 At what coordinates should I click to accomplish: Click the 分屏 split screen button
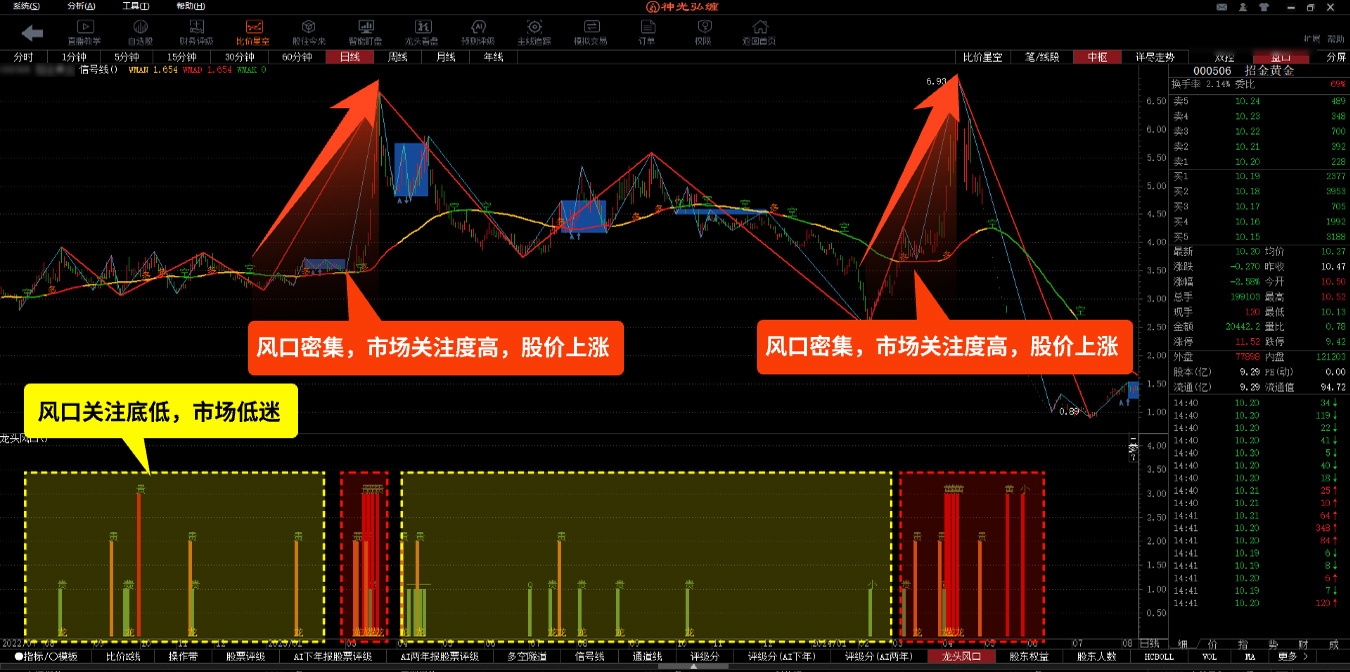click(1335, 57)
